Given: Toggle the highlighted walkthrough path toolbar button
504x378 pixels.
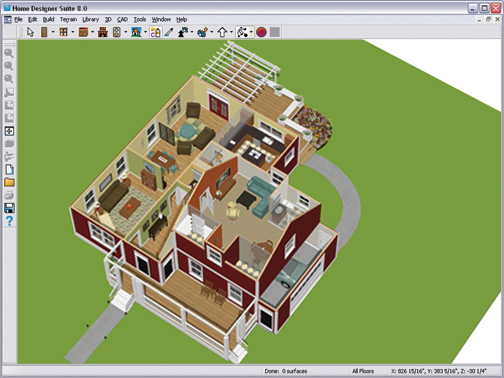Looking at the screenshot, I should 242,32.
